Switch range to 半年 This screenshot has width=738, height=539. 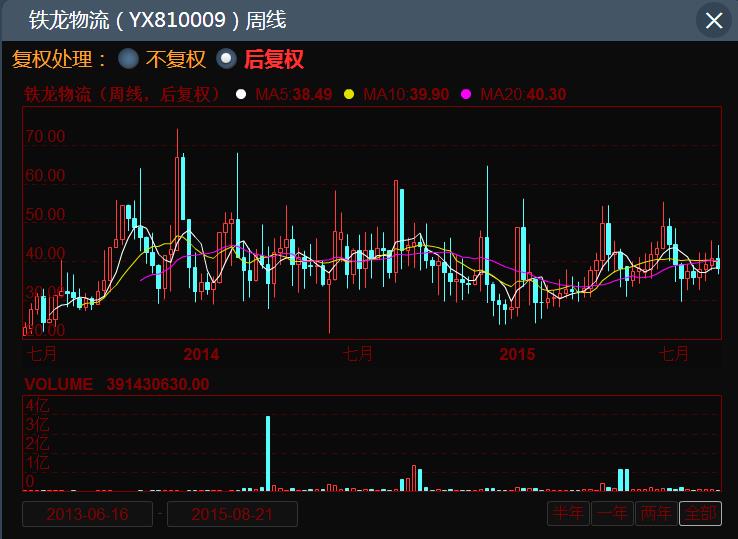567,513
